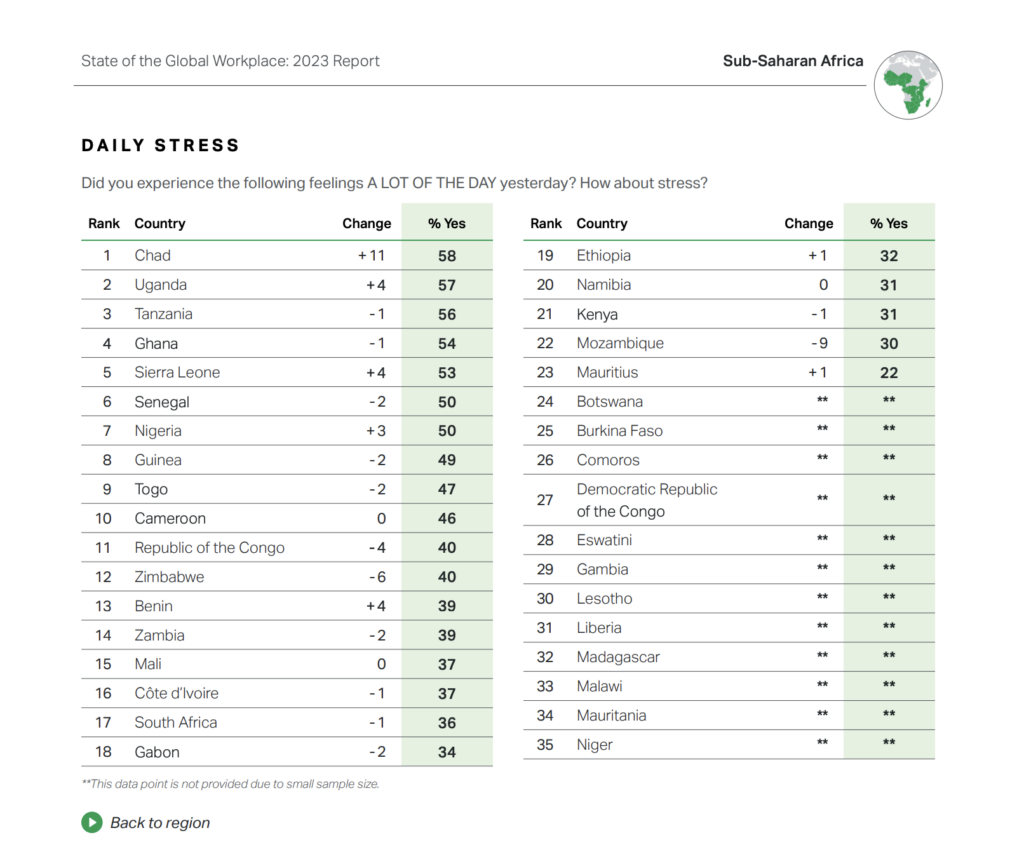Click Mauritius's 22 percent value
Viewport: 1024px width, 854px height.
click(x=889, y=373)
